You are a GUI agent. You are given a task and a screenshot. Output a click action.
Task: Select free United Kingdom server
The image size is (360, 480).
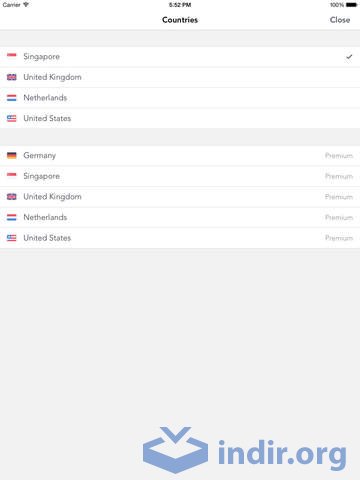tap(180, 77)
